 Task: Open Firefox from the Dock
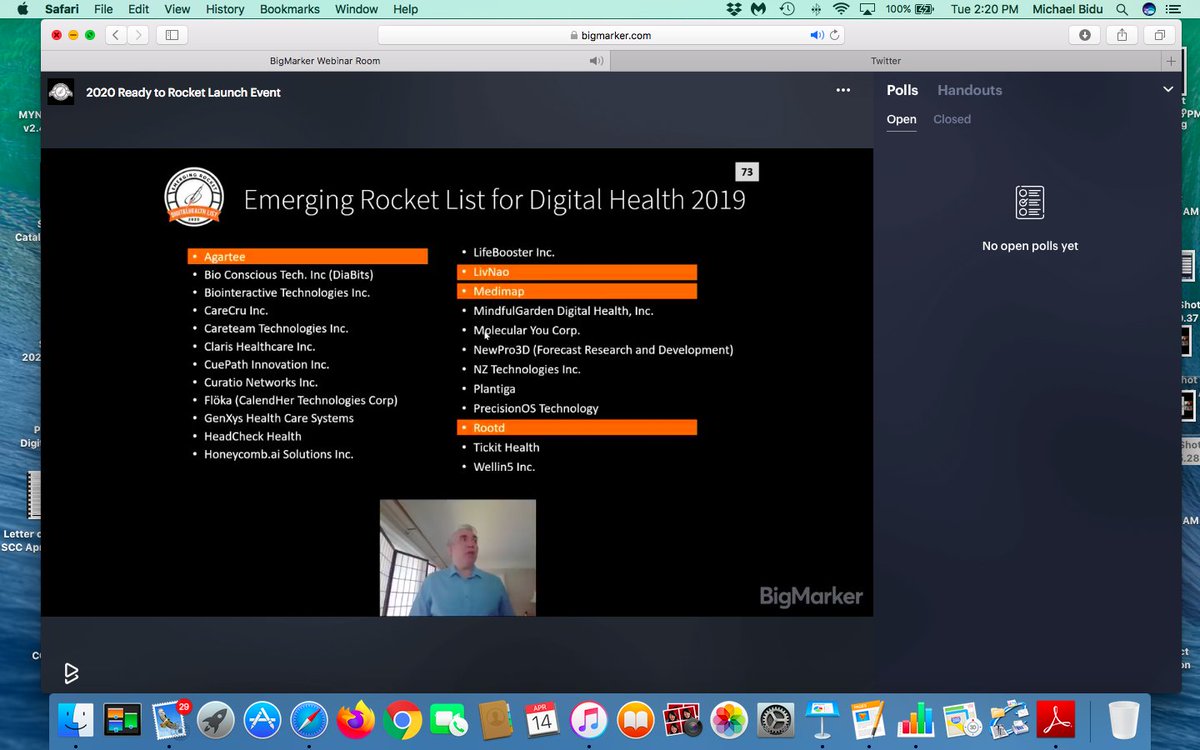click(x=356, y=720)
